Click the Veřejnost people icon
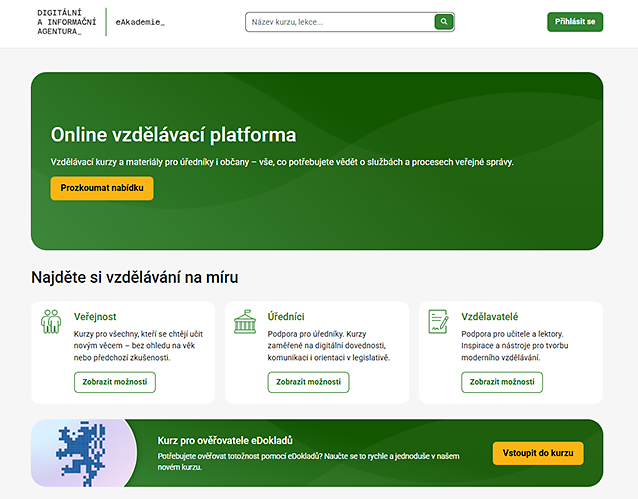Viewport: 638px width, 499px height. [x=51, y=321]
